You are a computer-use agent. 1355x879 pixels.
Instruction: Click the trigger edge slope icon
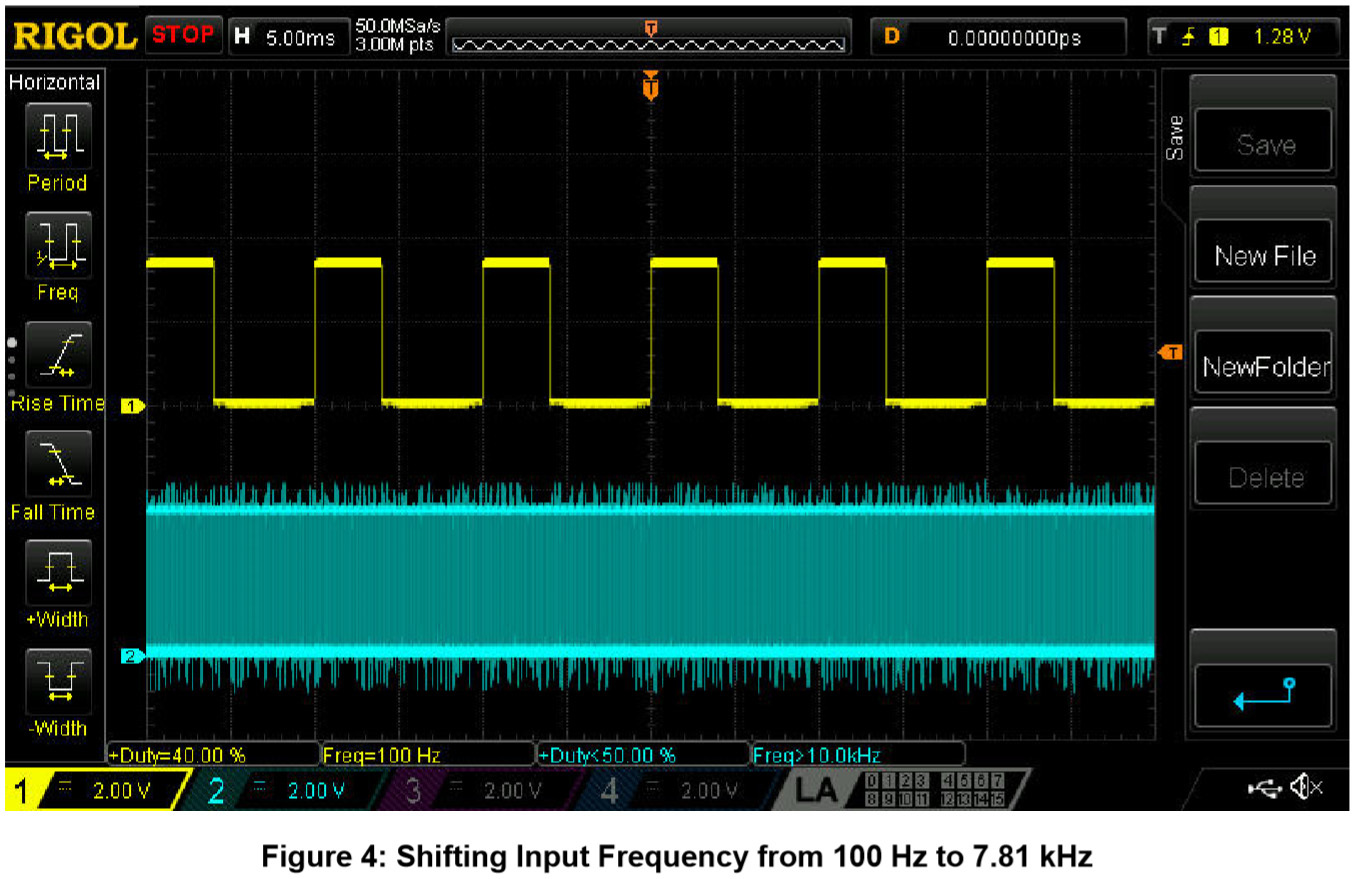click(1189, 37)
